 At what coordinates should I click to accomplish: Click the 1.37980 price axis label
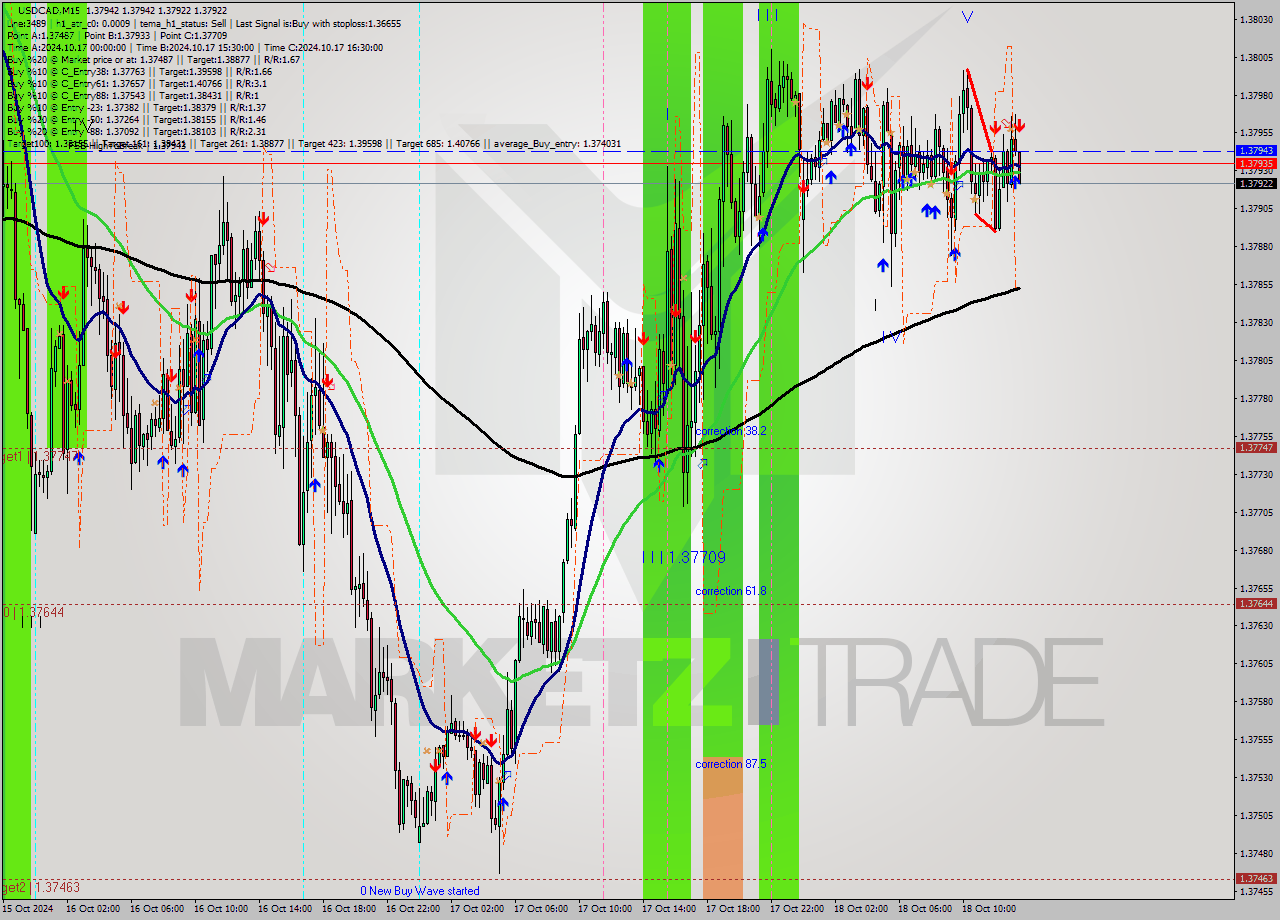tap(1257, 96)
